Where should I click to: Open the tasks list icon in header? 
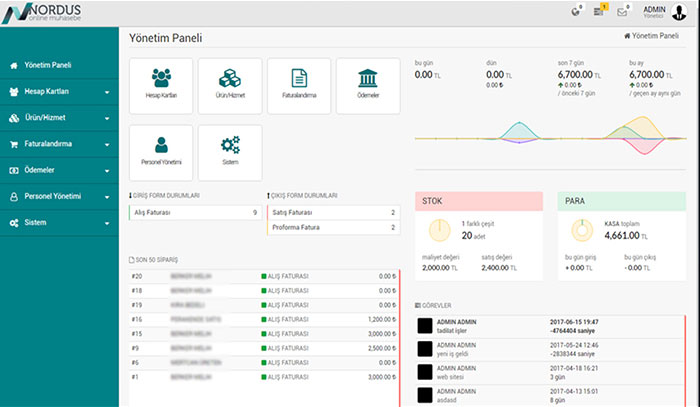click(599, 12)
